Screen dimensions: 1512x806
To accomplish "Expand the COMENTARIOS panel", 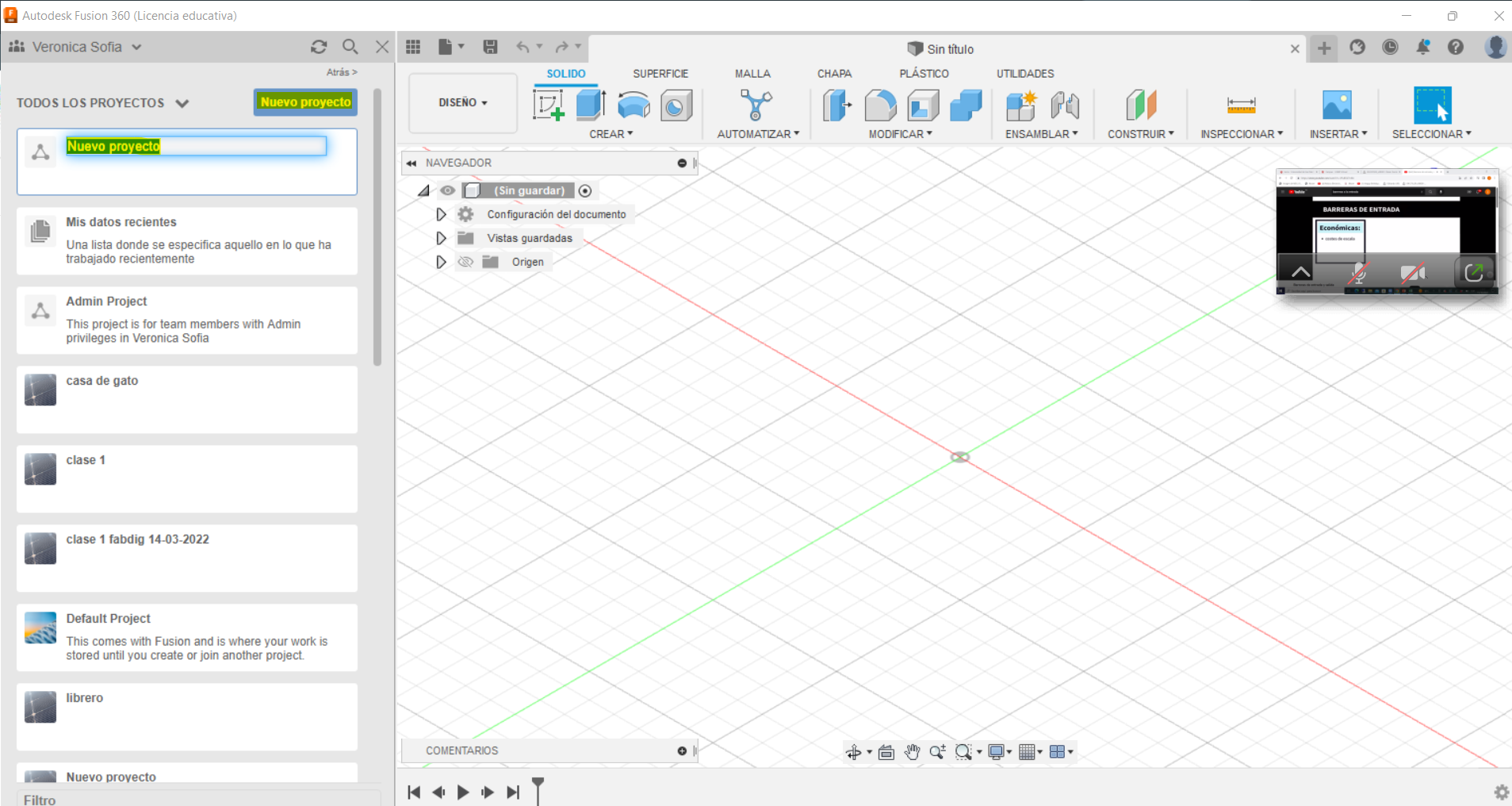I will (x=682, y=750).
